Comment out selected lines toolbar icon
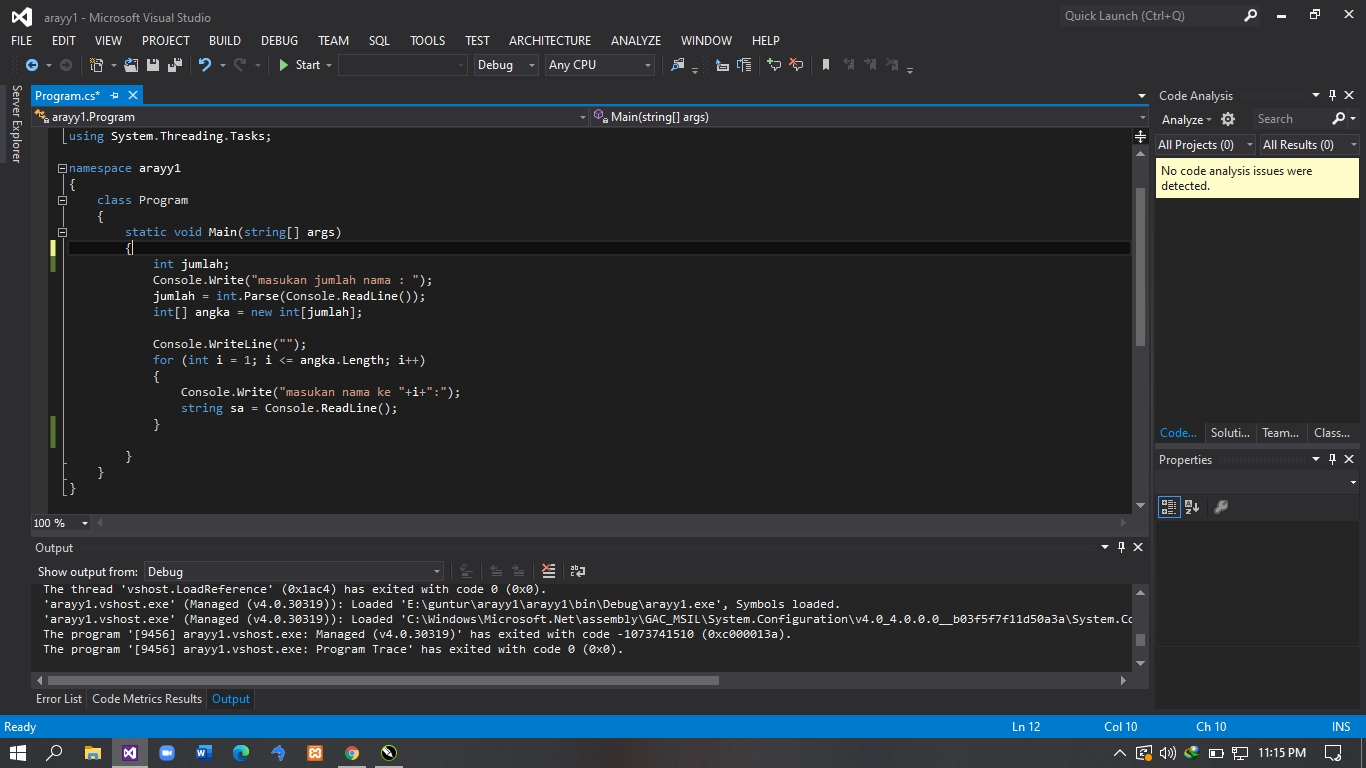Screen dimensions: 1366x768 point(774,65)
